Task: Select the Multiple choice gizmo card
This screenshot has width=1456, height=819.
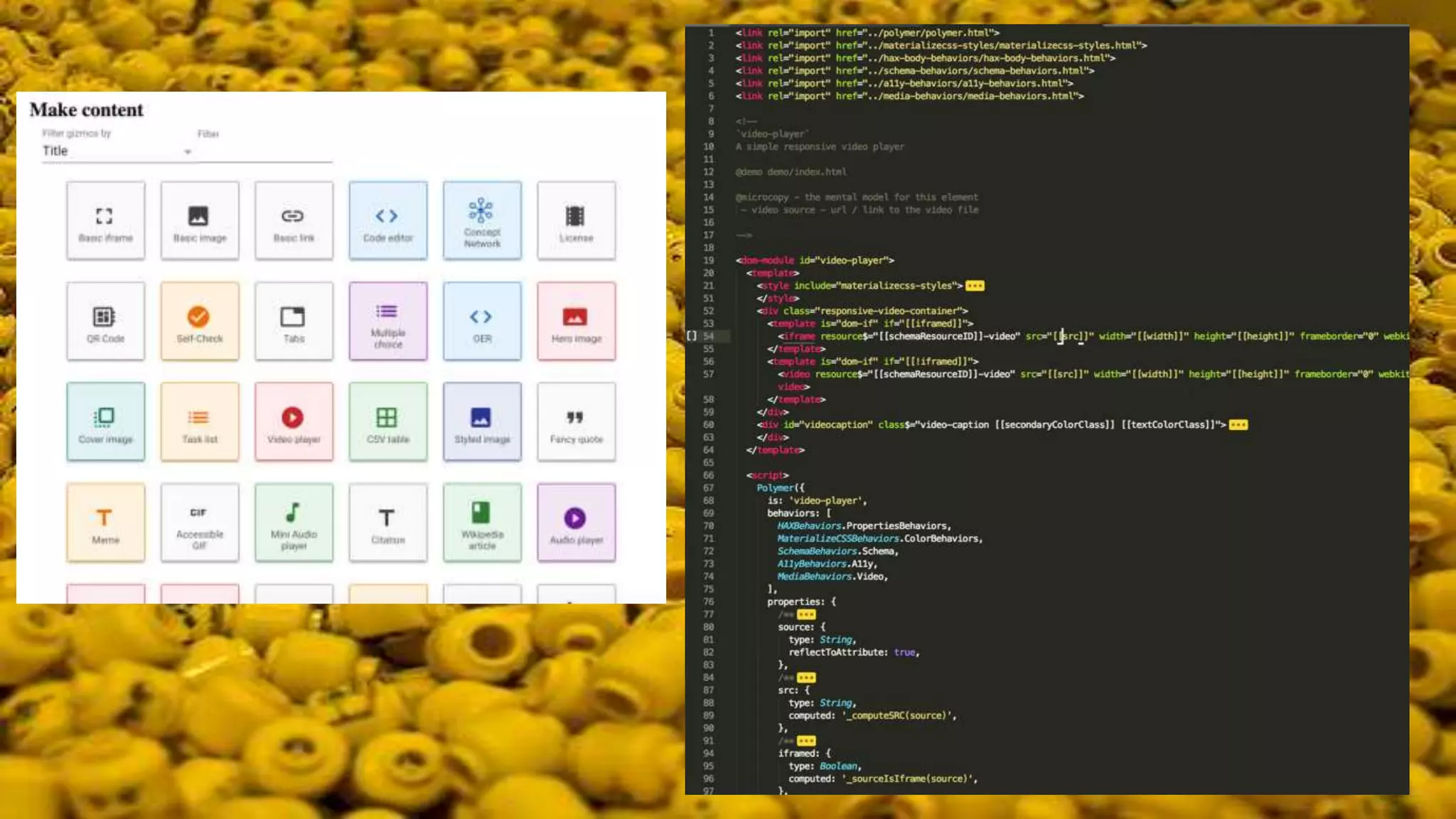Action: [387, 321]
